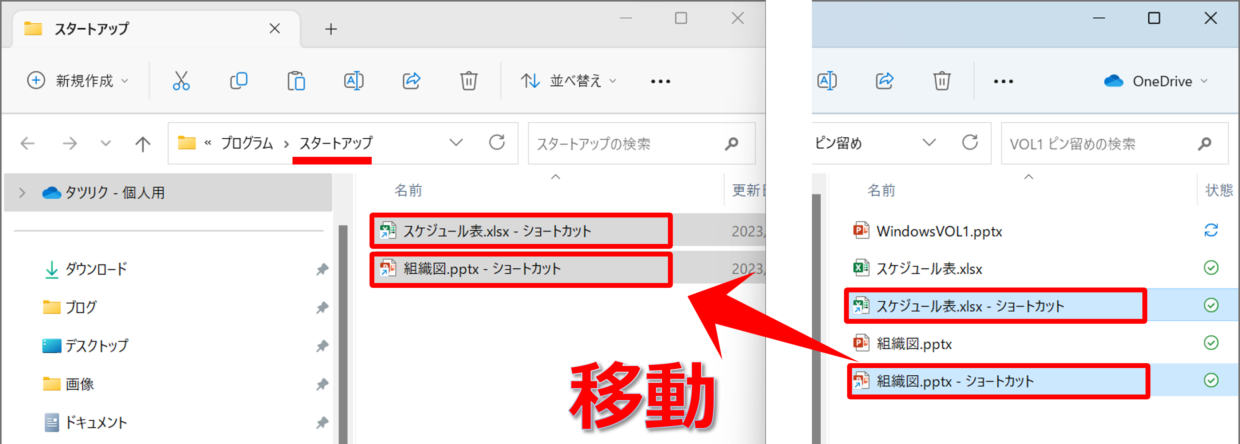Open the 新規作成 dropdown menu

click(x=78, y=81)
